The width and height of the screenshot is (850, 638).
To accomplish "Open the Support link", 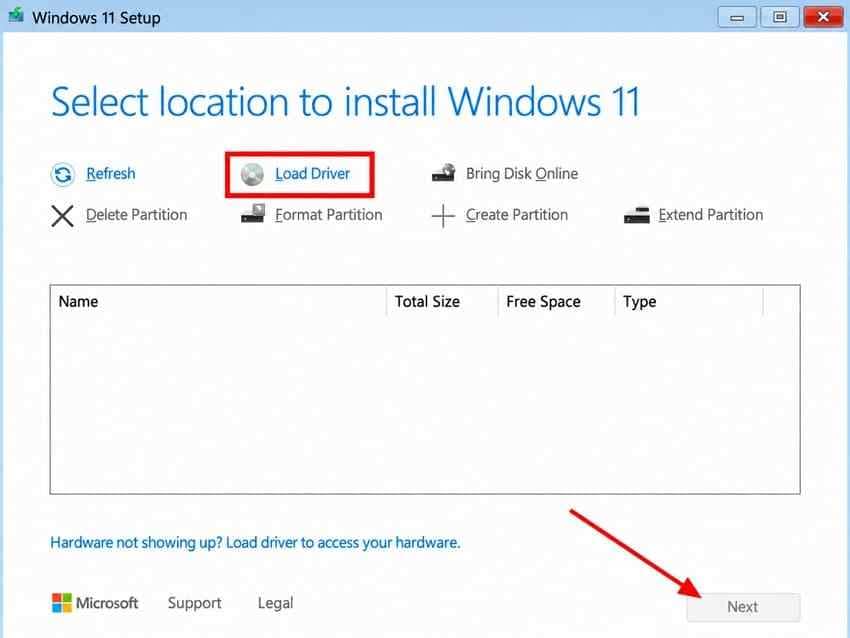I will pos(195,603).
